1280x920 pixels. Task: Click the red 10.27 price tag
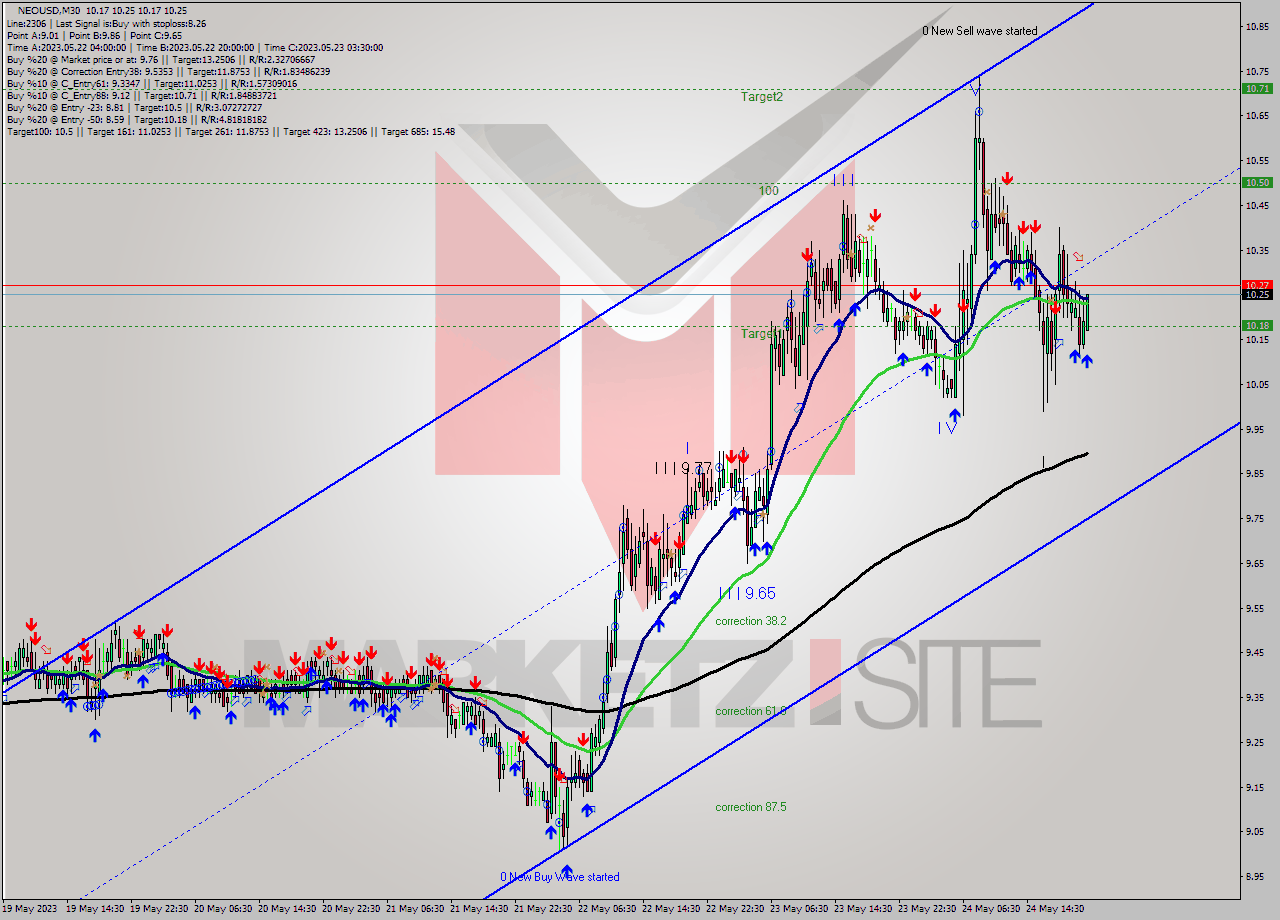click(x=1257, y=285)
